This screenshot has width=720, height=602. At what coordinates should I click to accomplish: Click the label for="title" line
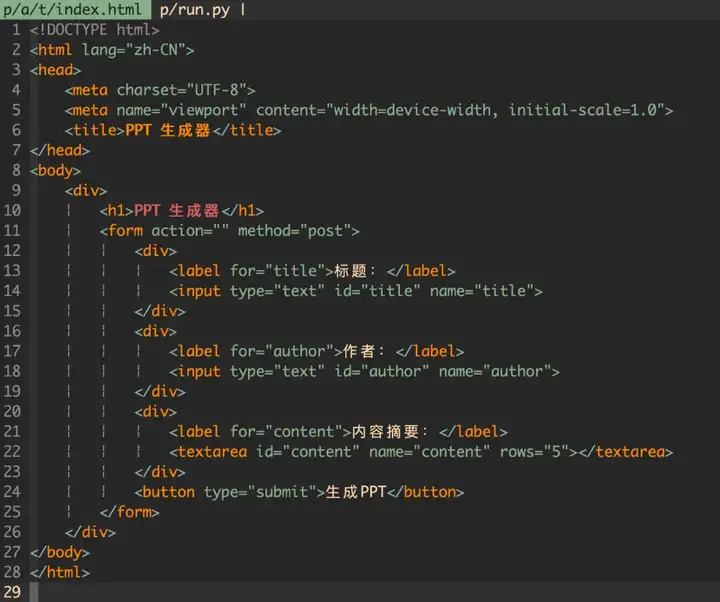click(x=312, y=271)
